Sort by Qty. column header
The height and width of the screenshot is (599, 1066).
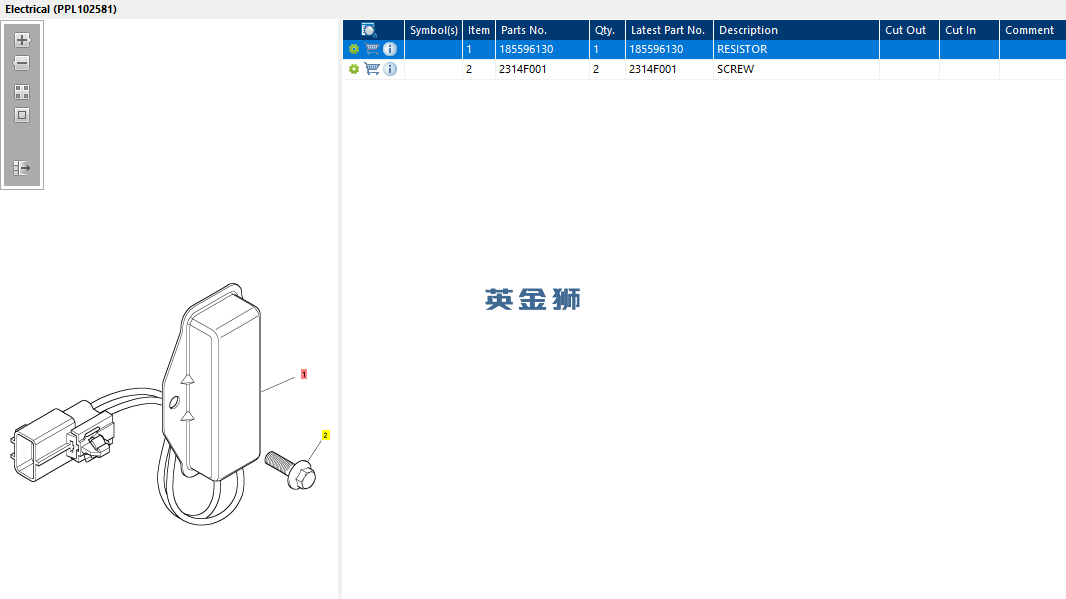607,30
